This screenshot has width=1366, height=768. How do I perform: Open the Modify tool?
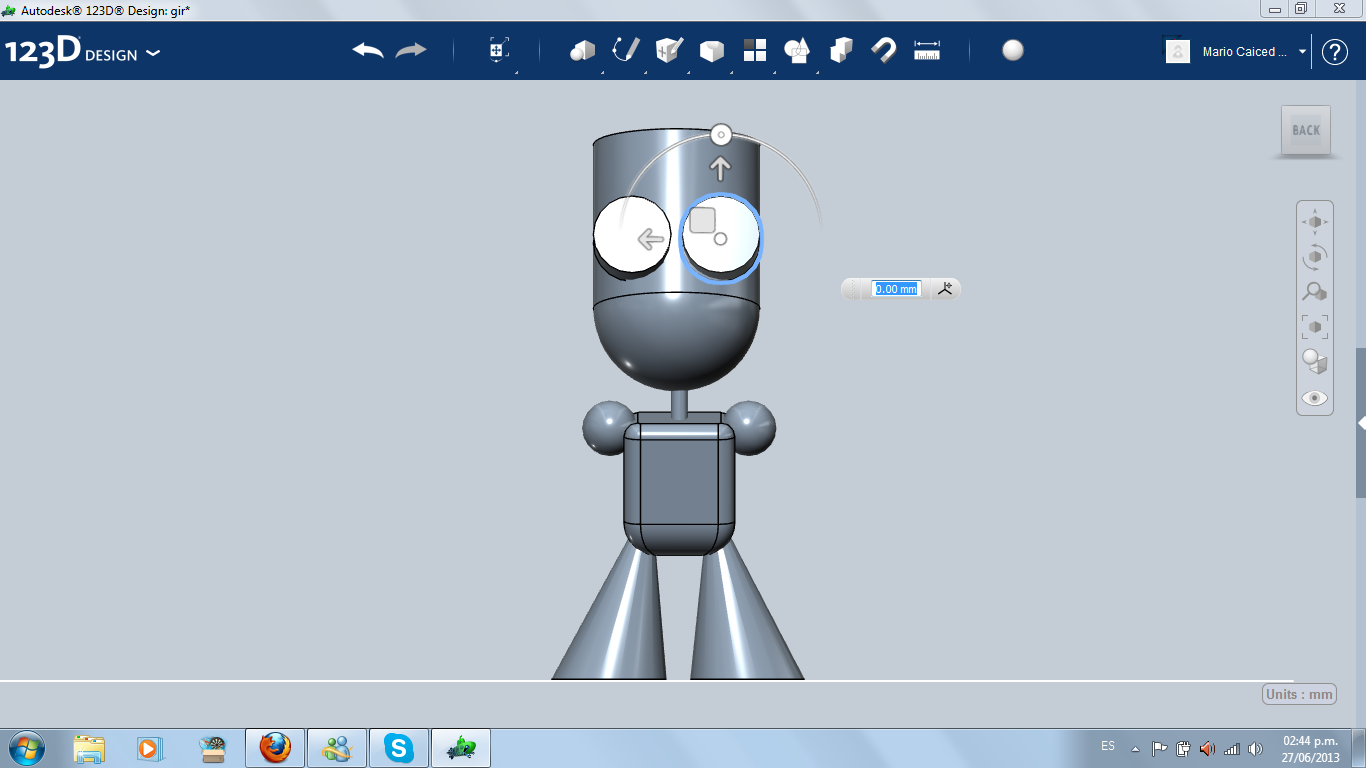tap(712, 50)
